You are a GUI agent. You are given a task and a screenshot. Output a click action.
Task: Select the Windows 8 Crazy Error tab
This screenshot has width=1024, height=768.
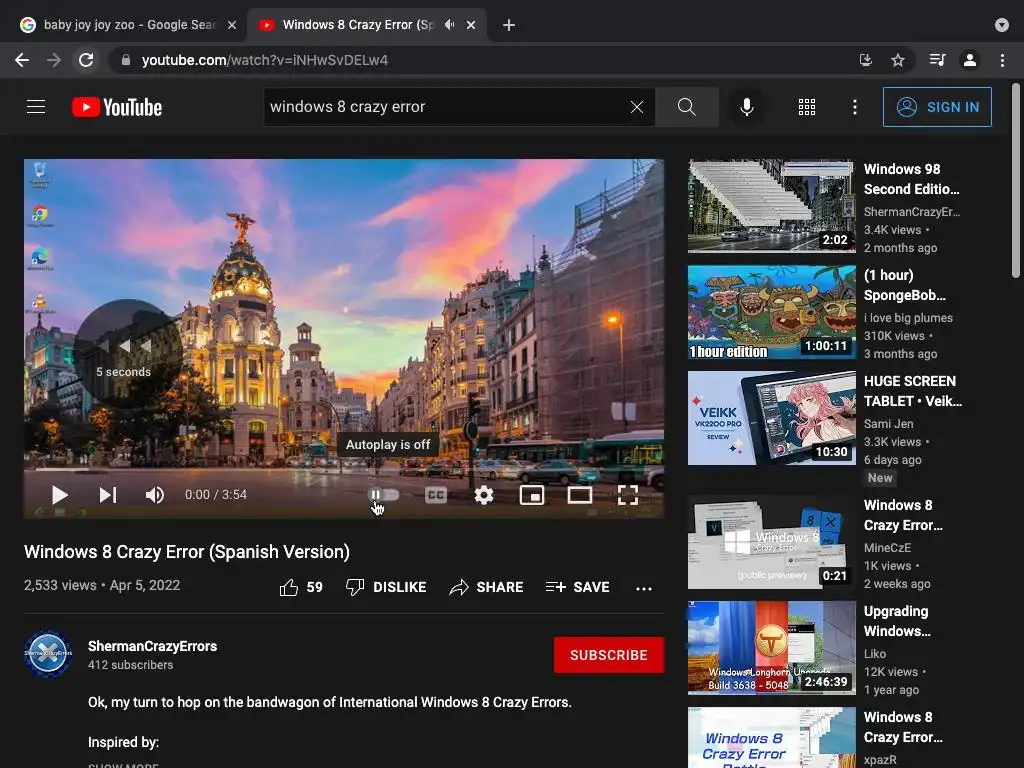(356, 25)
